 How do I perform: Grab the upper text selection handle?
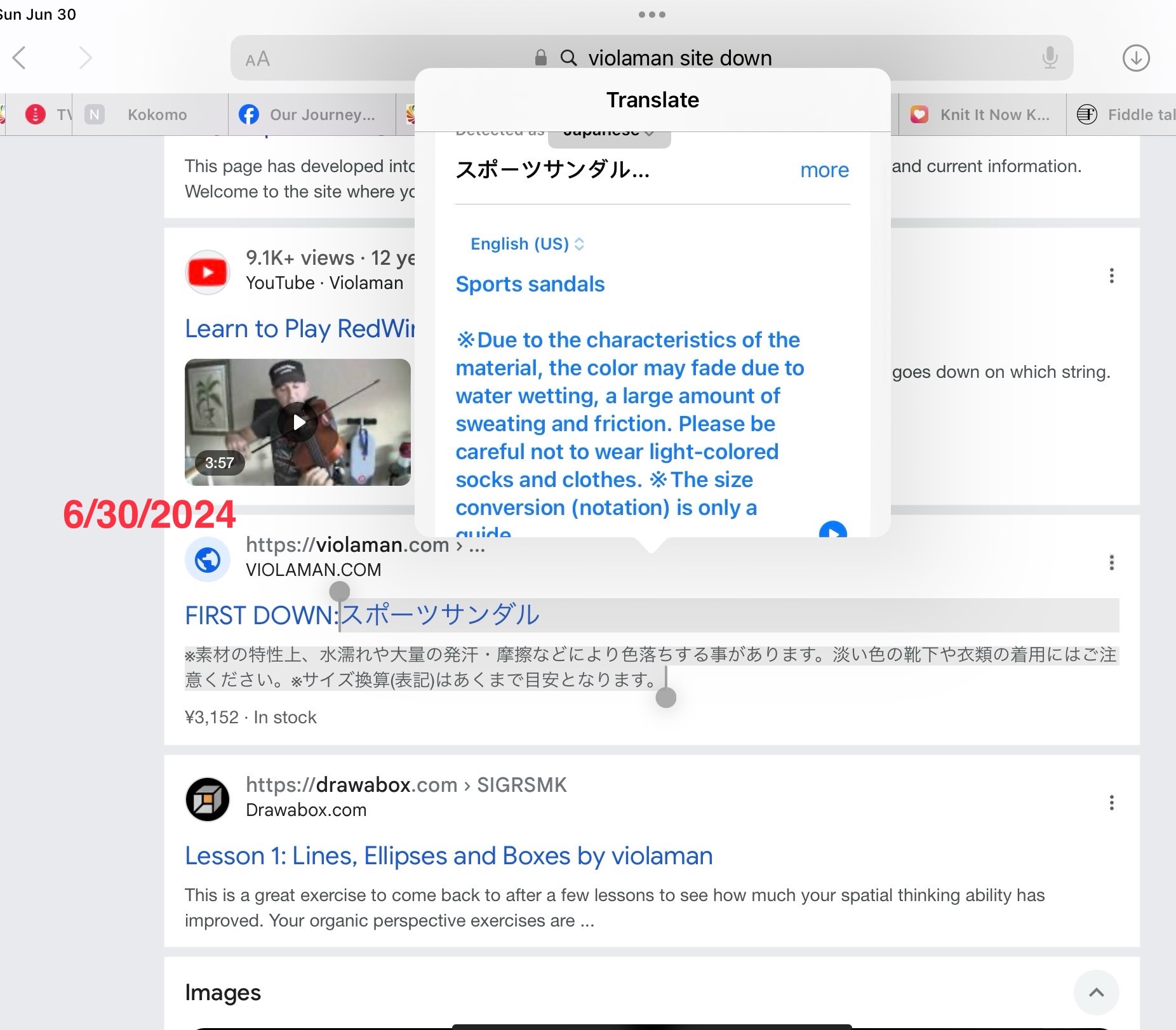pyautogui.click(x=340, y=591)
